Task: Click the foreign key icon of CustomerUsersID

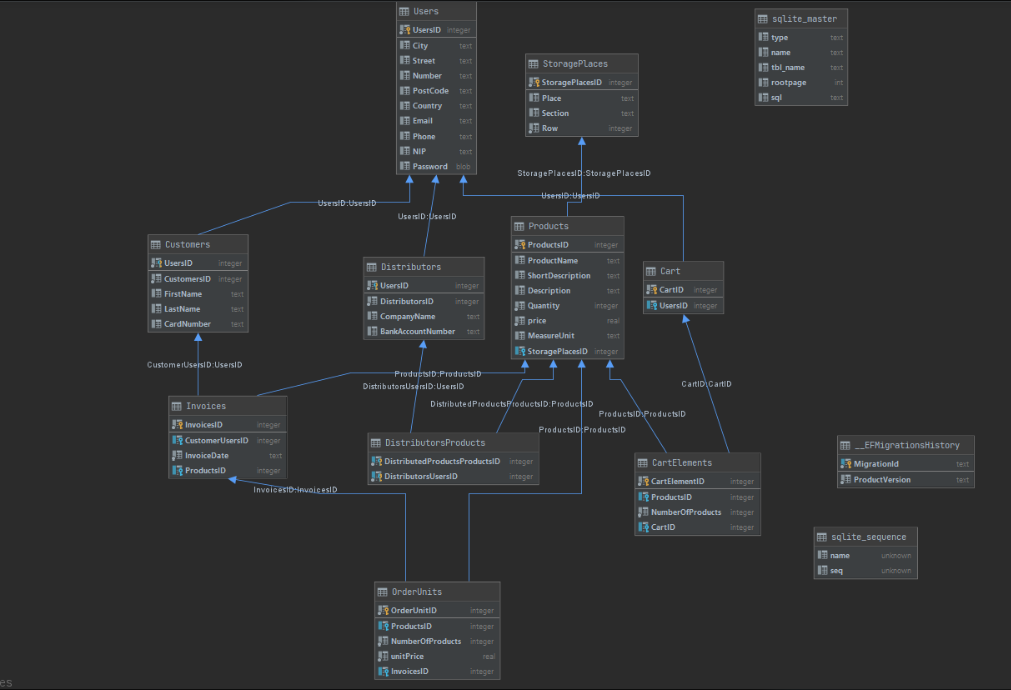Action: pyautogui.click(x=177, y=440)
